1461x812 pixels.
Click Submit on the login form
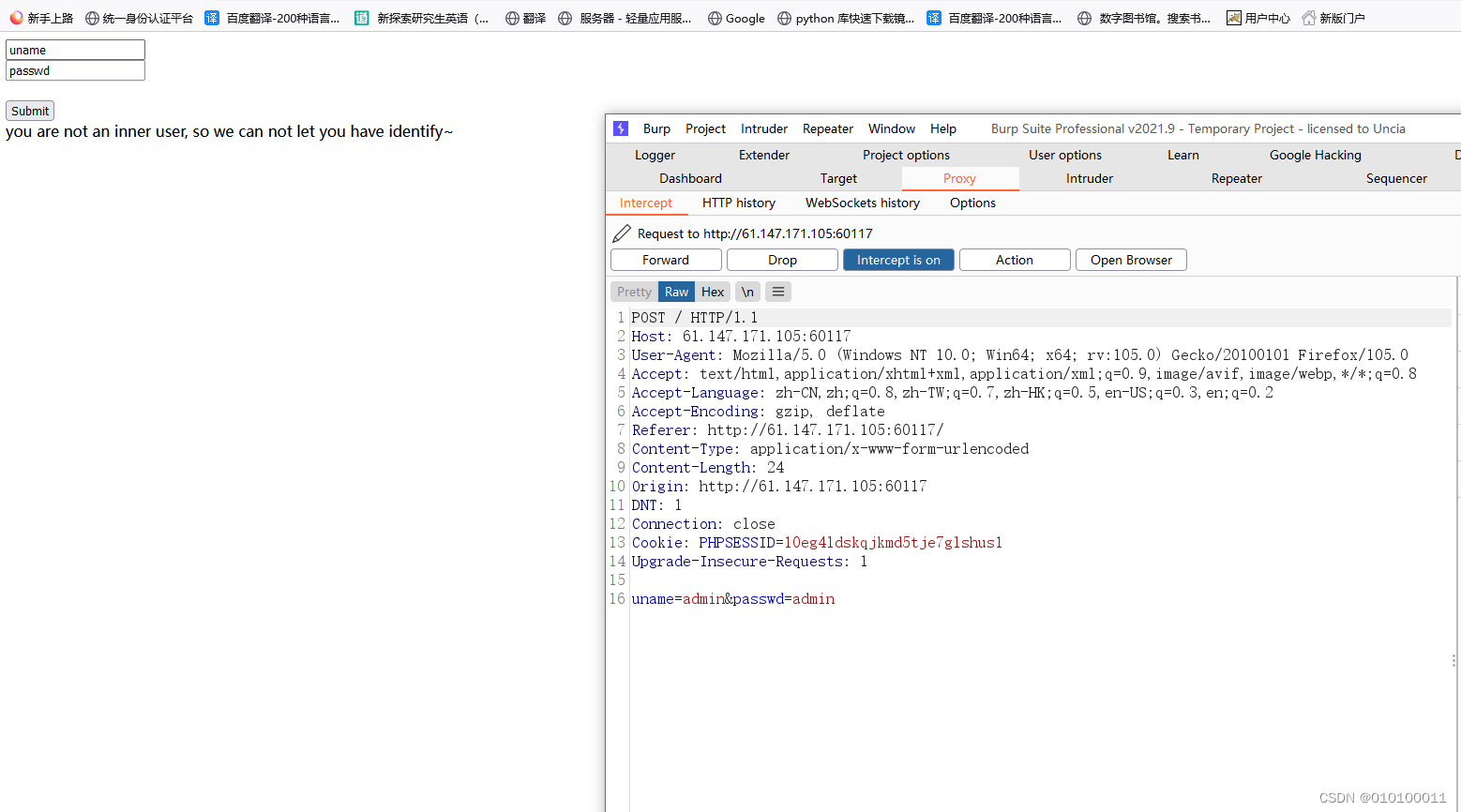[29, 111]
